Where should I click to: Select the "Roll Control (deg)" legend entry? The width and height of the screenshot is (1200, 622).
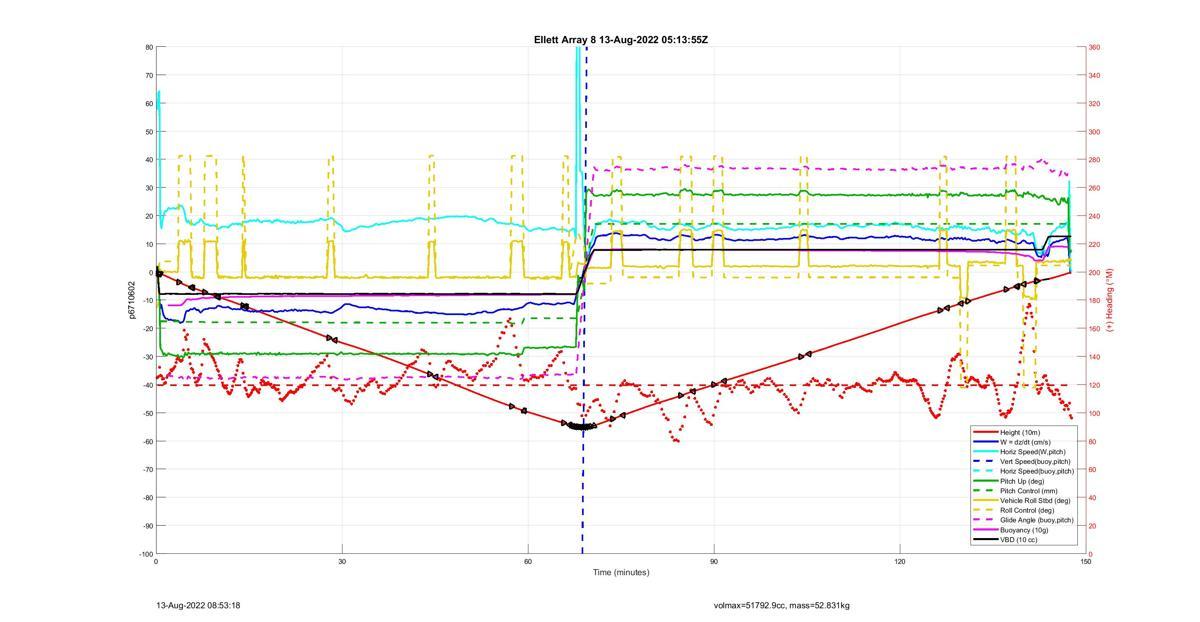coord(1024,510)
